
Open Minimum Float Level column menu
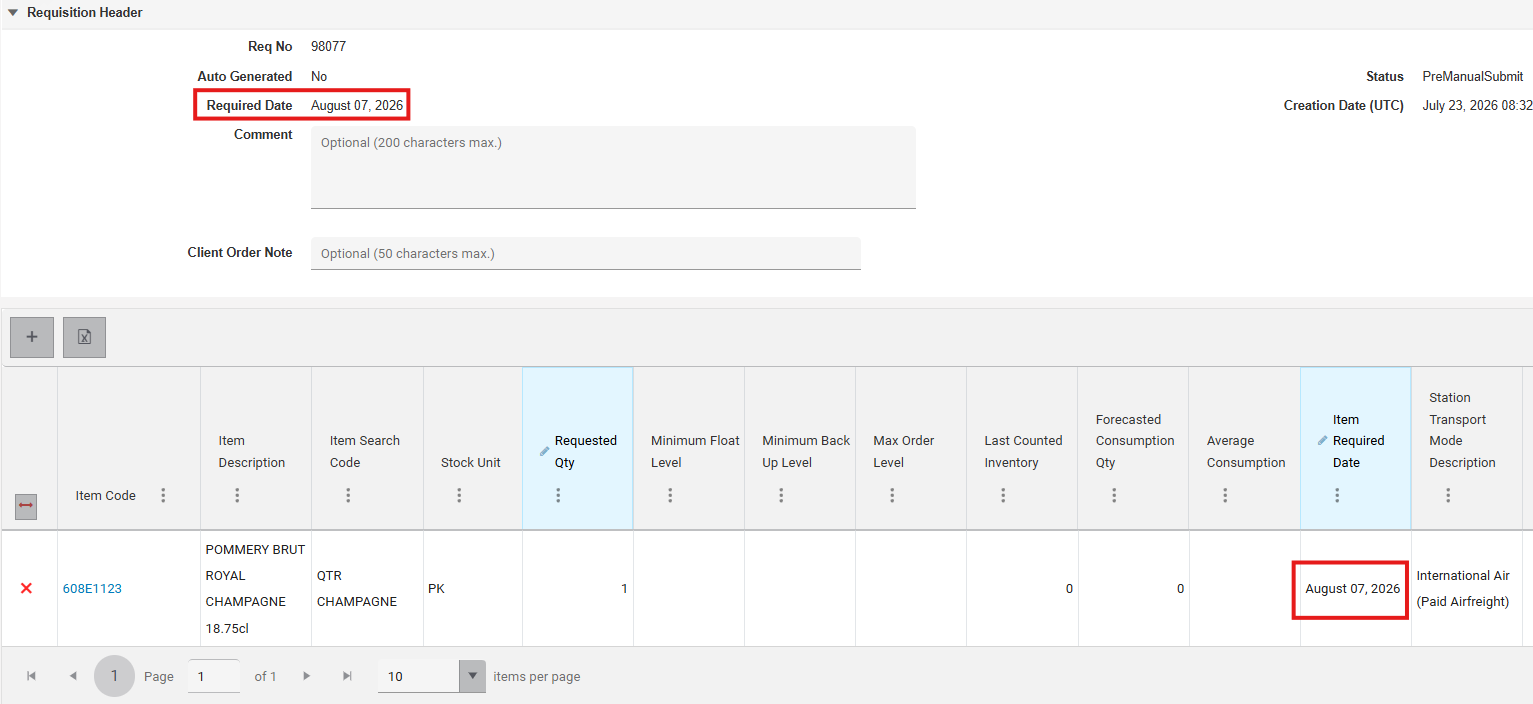coord(670,495)
